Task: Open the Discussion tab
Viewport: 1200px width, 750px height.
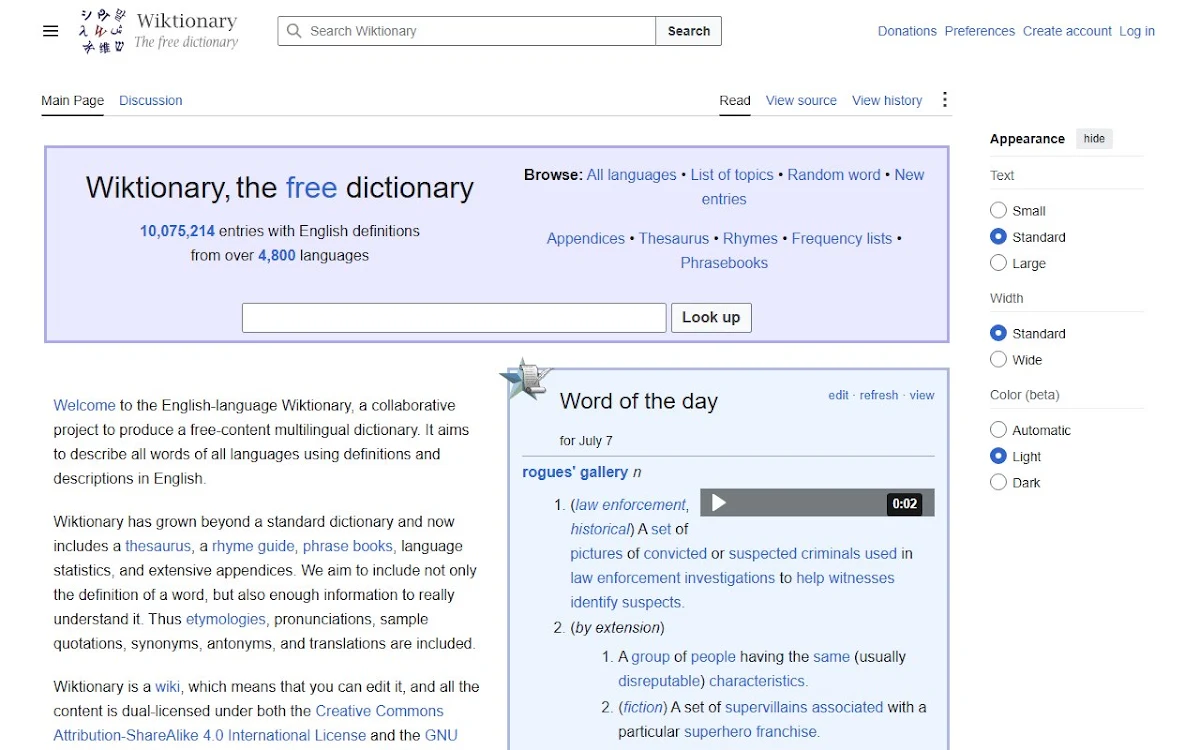Action: pos(151,100)
